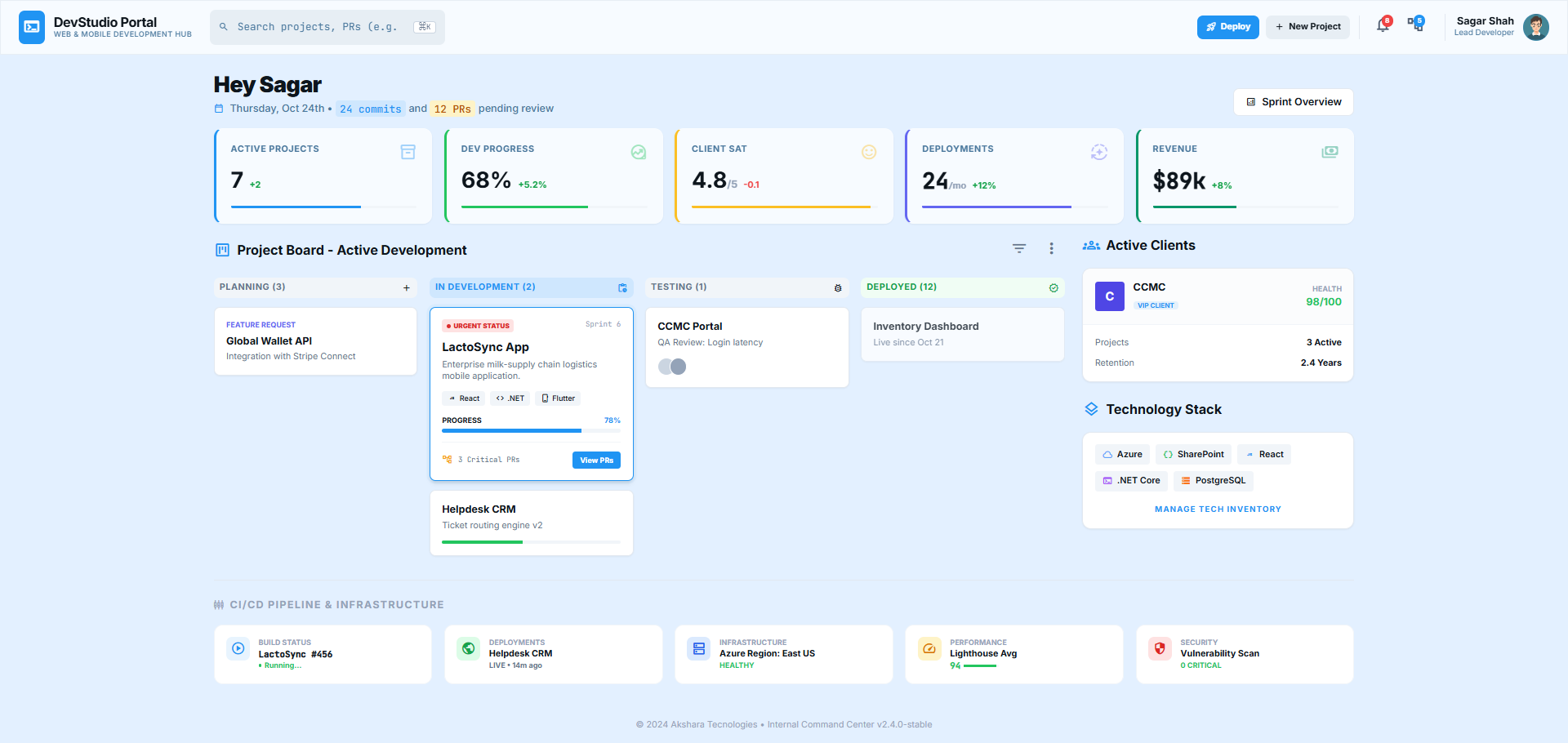The width and height of the screenshot is (1568, 743).
Task: Click the Deployed column checkmark icon
Action: tap(1053, 287)
